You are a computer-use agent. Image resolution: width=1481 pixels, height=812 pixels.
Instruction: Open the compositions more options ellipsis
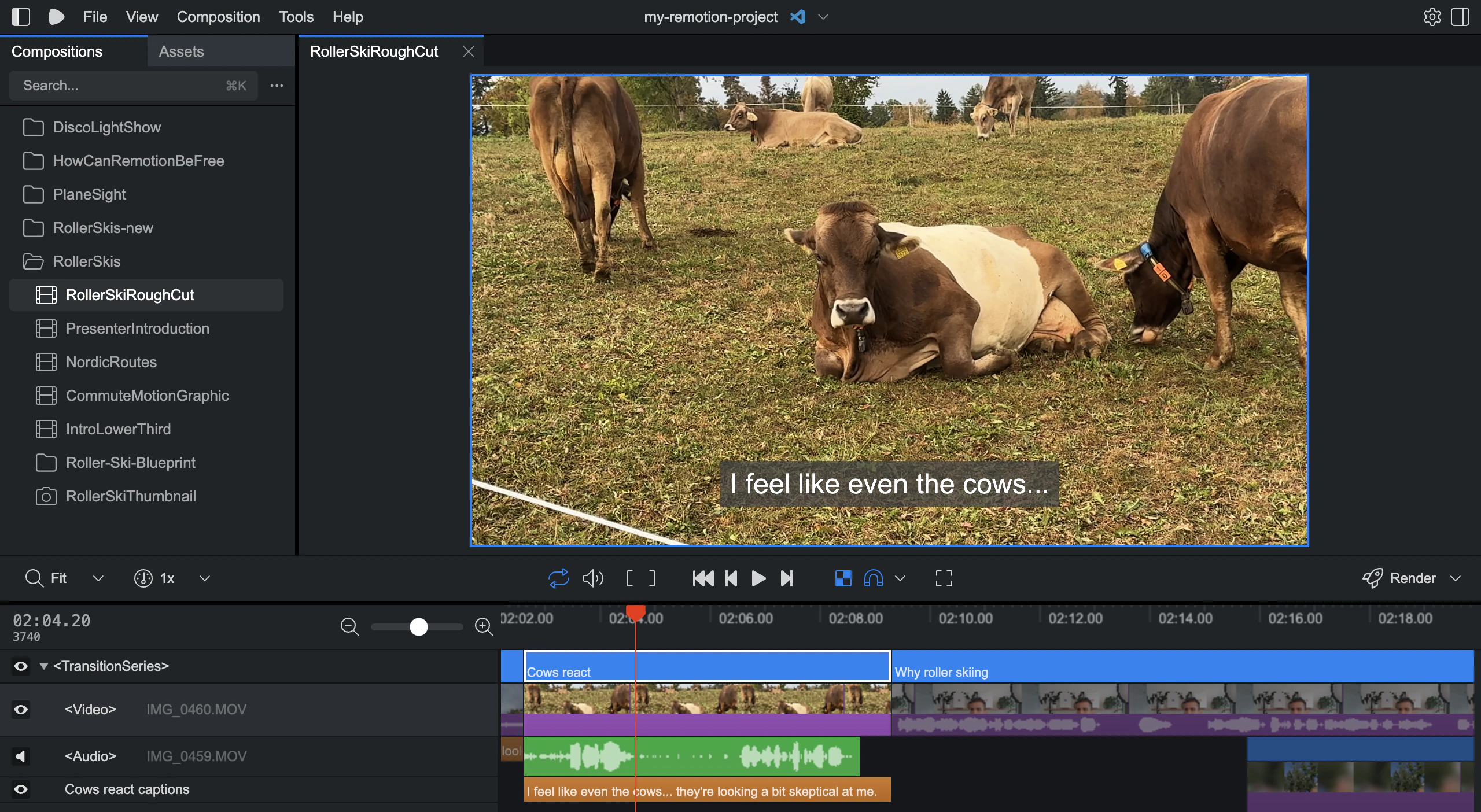click(277, 86)
